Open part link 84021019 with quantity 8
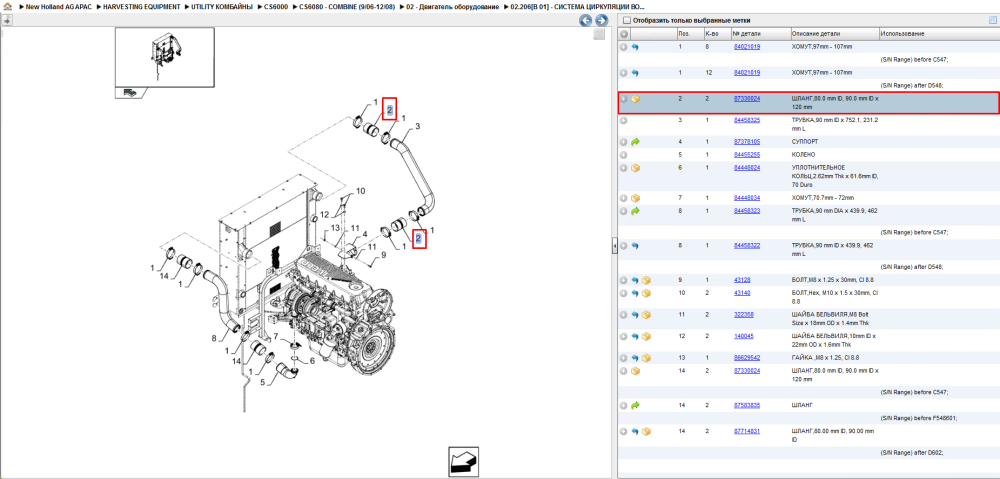Image resolution: width=1000 pixels, height=479 pixels. [747, 47]
